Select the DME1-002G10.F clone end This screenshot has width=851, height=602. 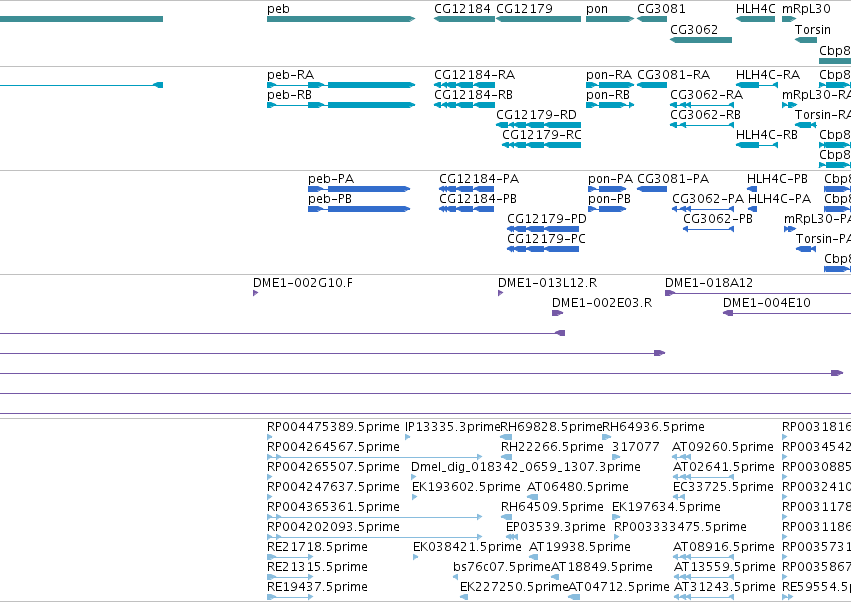[x=255, y=293]
